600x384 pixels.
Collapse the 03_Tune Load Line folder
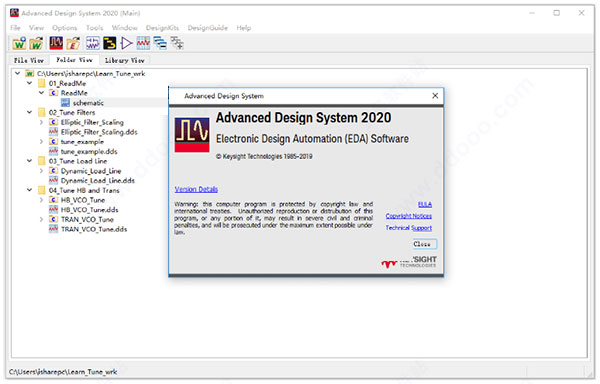tap(29, 161)
